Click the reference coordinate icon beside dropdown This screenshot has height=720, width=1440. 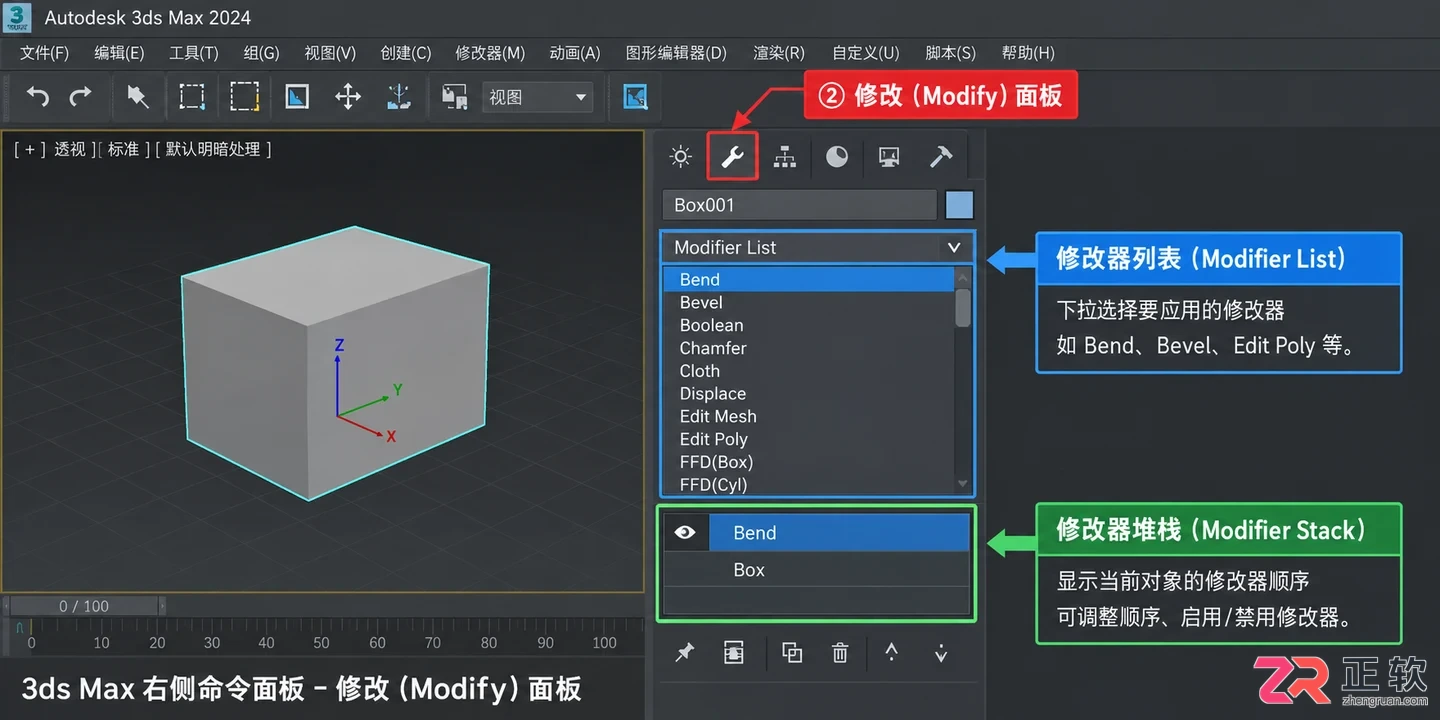pyautogui.click(x=455, y=96)
